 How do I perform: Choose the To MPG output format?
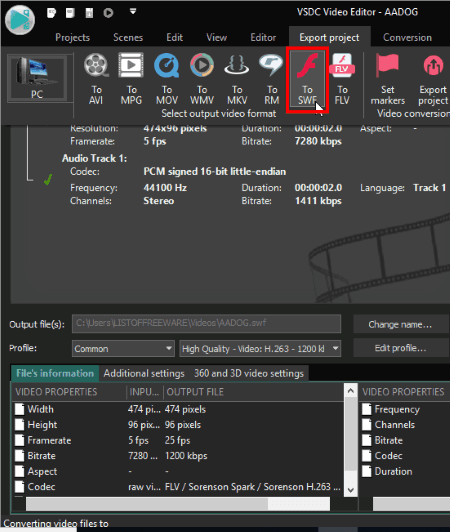tap(131, 79)
